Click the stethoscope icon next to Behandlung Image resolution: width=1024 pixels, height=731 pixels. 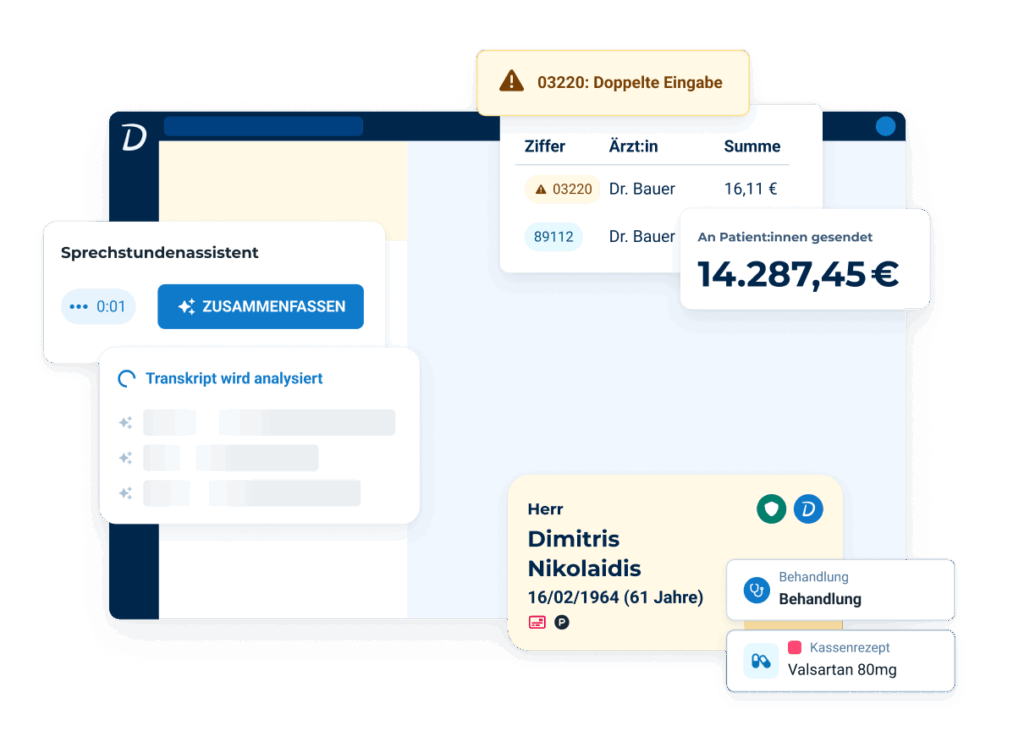756,589
